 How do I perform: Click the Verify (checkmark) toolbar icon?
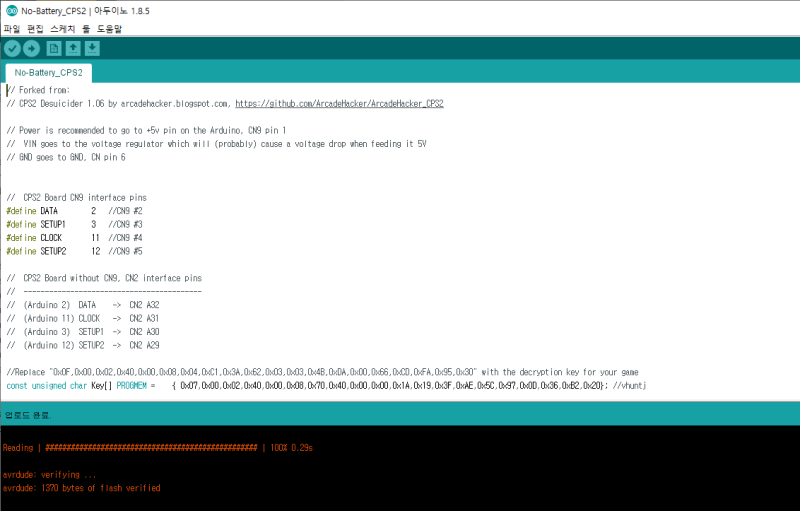point(12,48)
